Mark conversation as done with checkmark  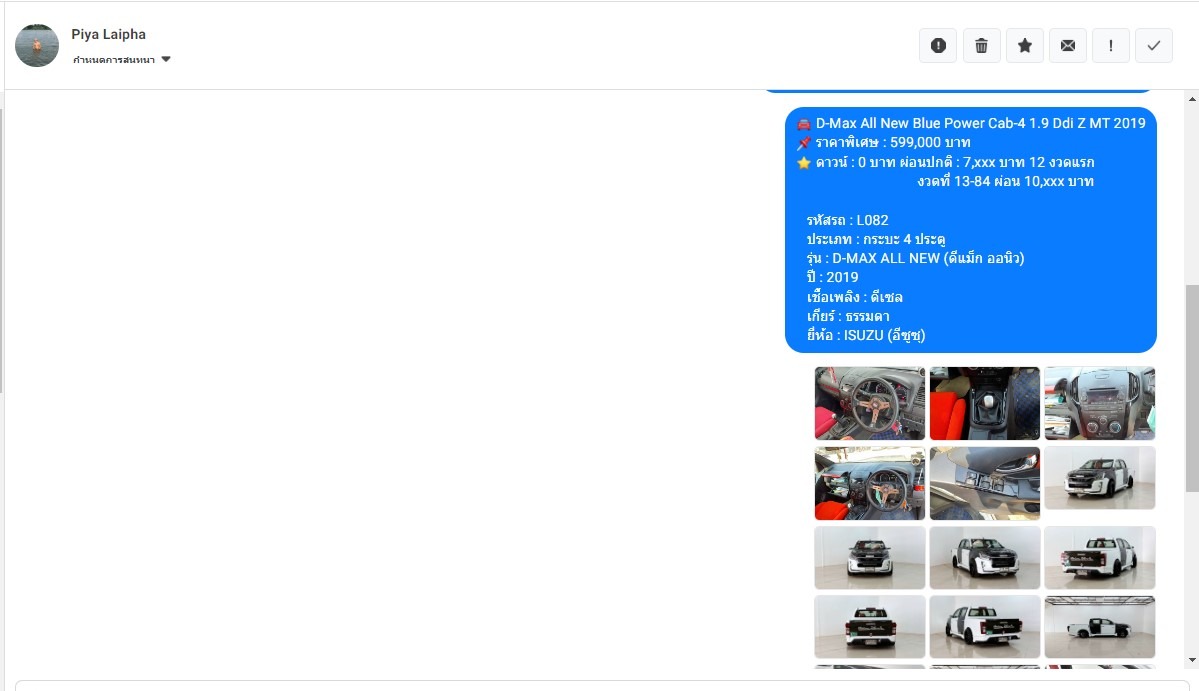coord(1154,46)
